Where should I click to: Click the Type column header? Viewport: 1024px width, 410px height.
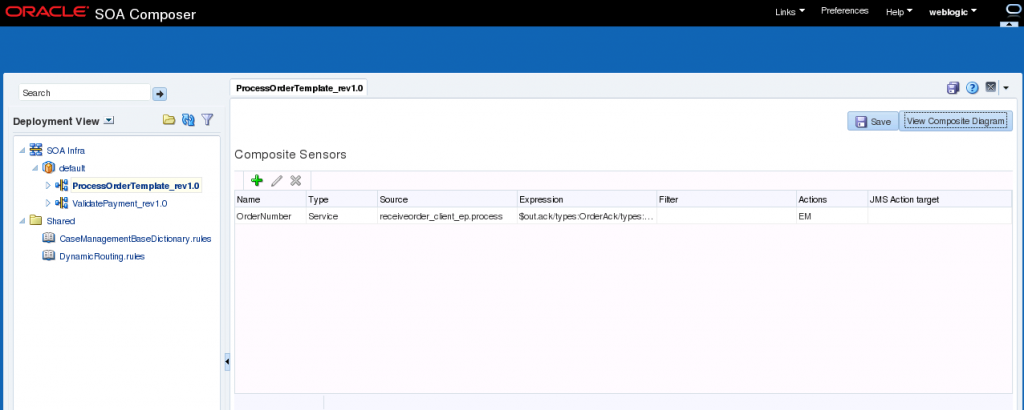tap(342, 200)
